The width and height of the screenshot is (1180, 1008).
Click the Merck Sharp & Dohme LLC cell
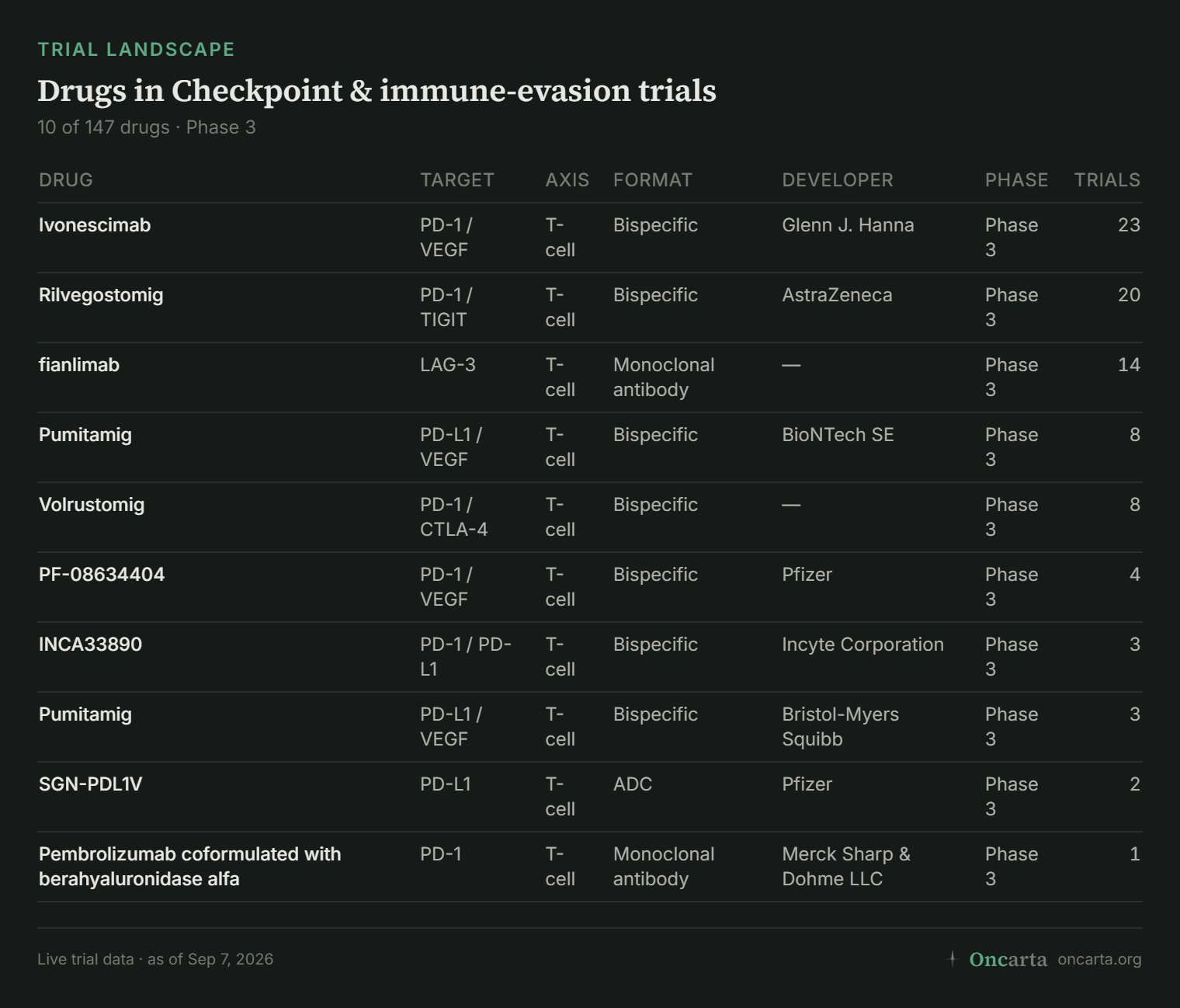click(x=846, y=867)
